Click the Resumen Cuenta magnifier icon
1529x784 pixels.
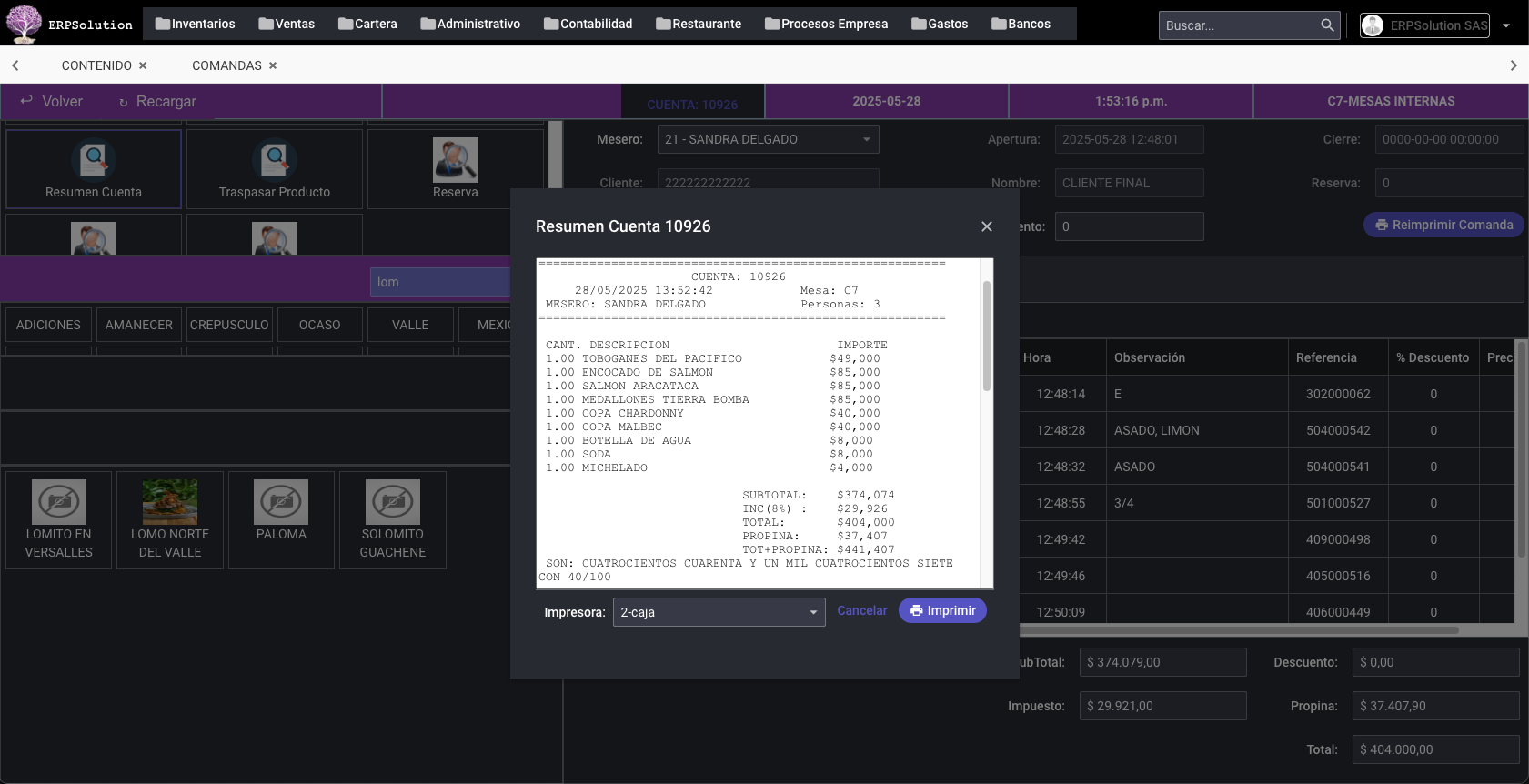pos(94,160)
